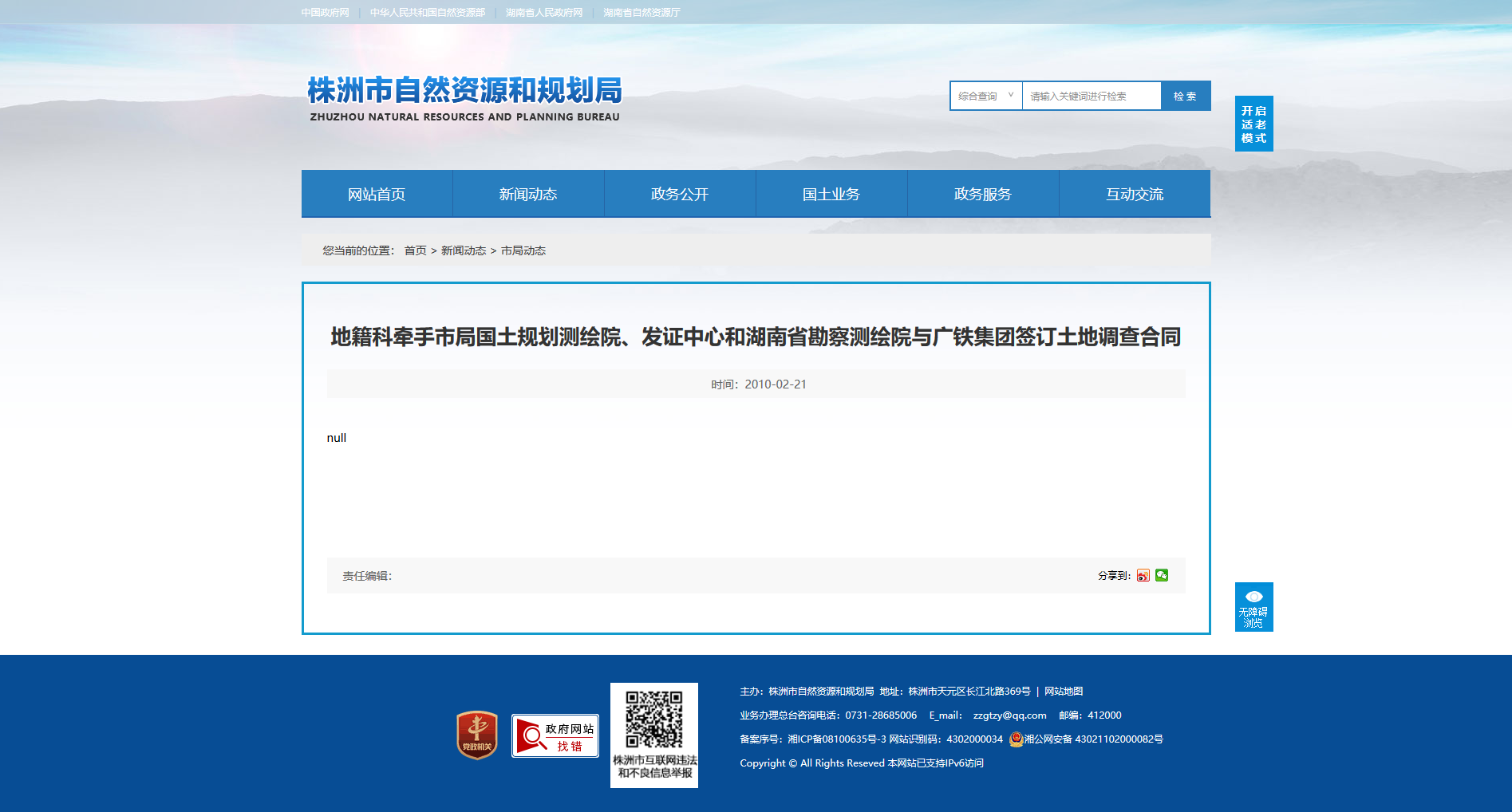Click the WeChat share icon
The image size is (1512, 812).
[x=1162, y=575]
